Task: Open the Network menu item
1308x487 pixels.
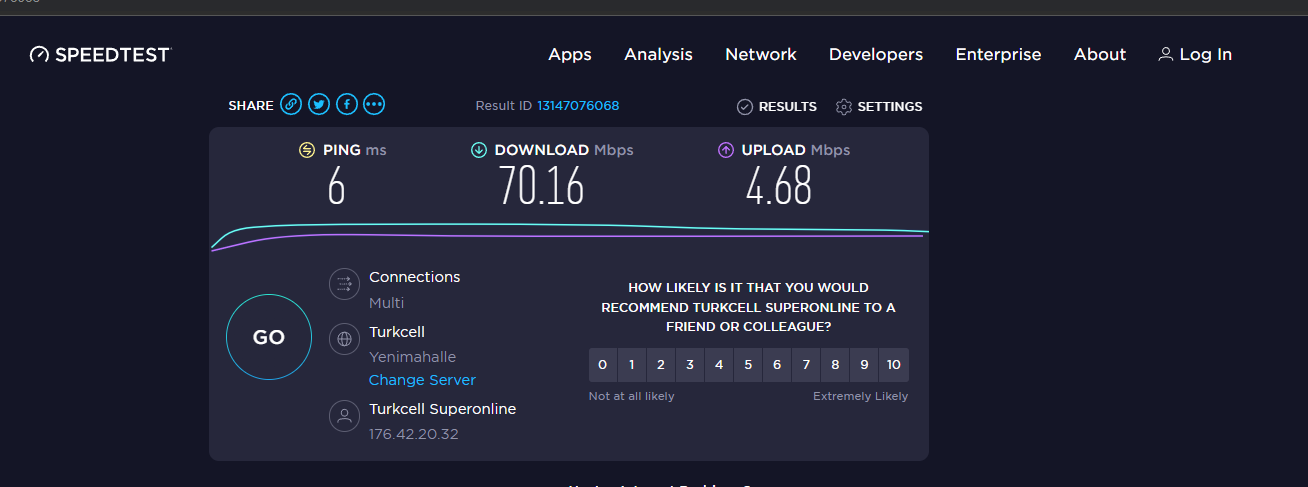Action: [761, 55]
